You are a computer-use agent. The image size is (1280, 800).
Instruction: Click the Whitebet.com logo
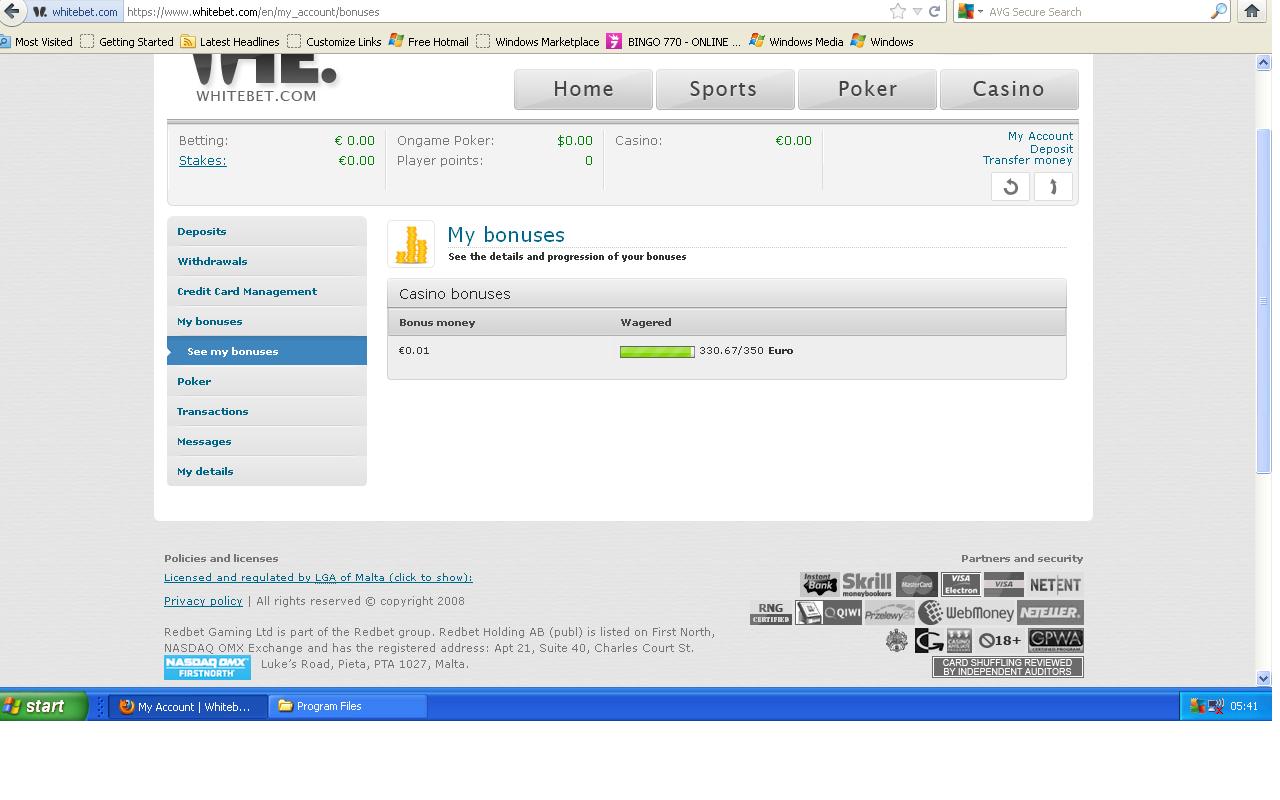click(264, 79)
